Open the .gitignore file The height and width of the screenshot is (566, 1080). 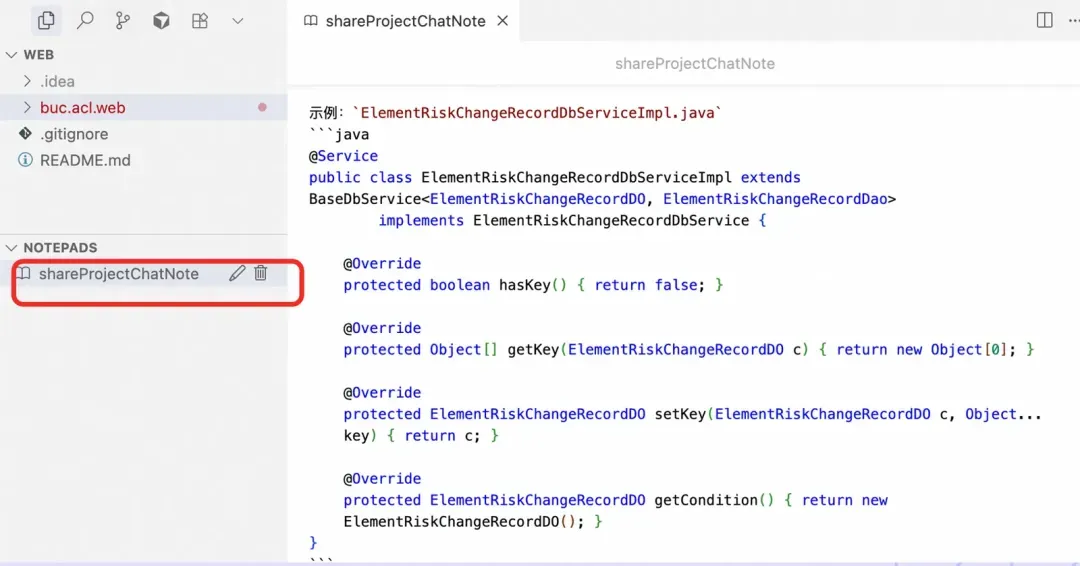pyautogui.click(x=74, y=134)
